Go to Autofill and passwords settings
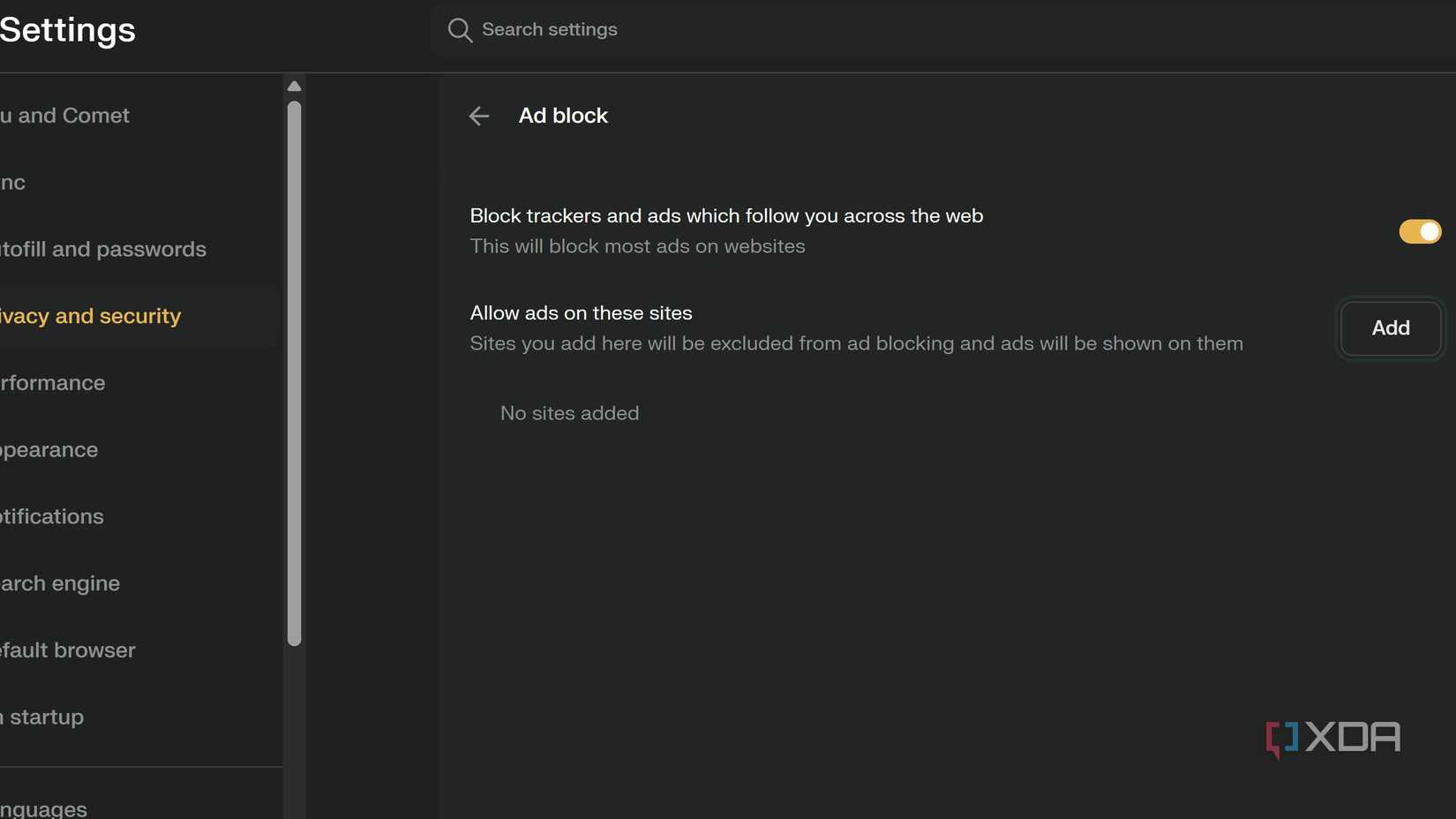1456x819 pixels. tap(103, 250)
